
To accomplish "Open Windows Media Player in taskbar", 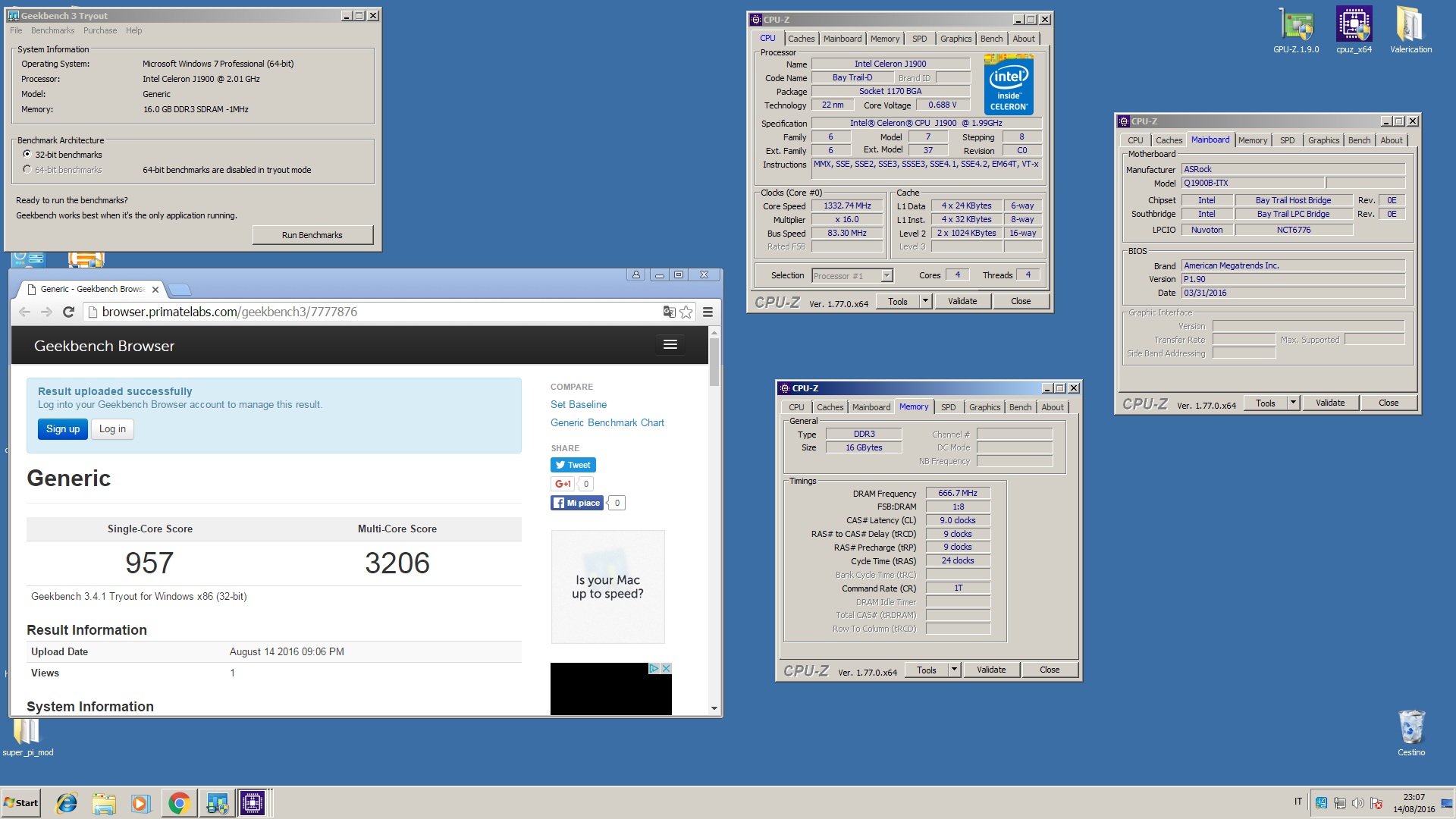I will tap(141, 803).
